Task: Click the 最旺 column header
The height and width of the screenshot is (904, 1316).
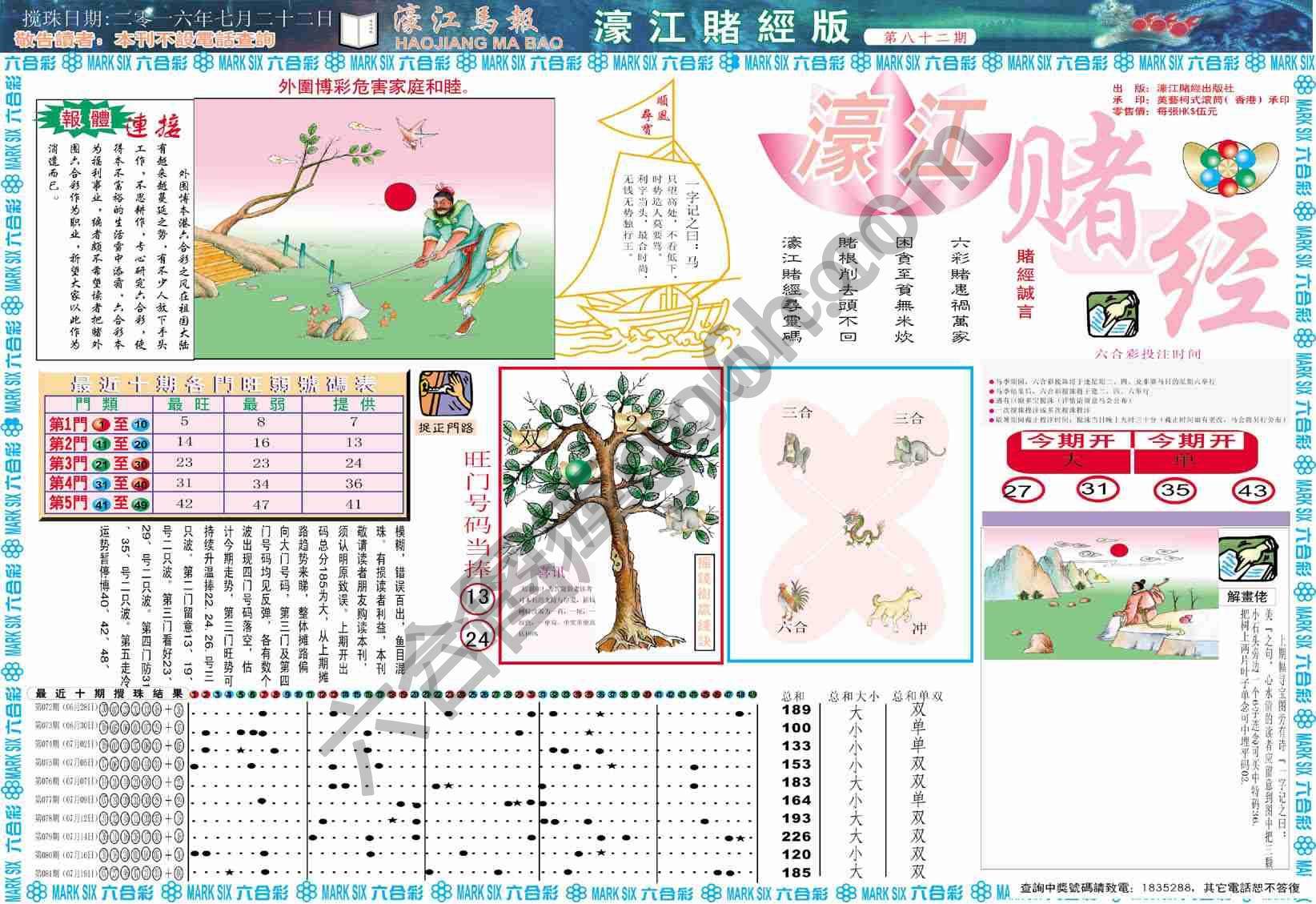Action: pos(189,404)
